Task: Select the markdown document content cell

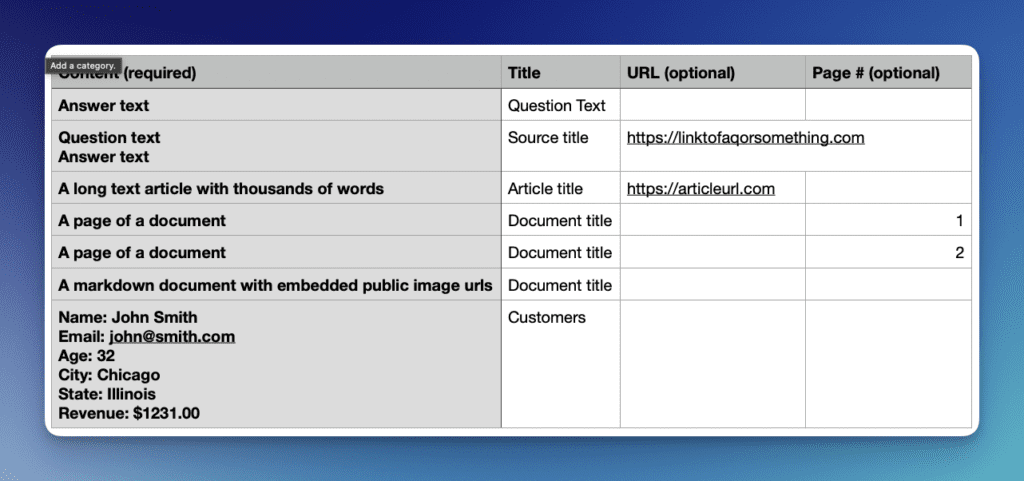Action: pyautogui.click(x=275, y=286)
